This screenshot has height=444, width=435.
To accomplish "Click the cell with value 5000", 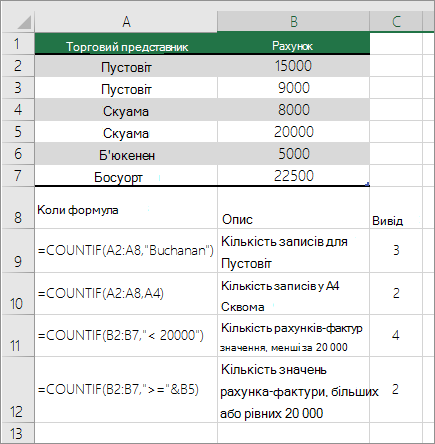I will click(x=293, y=154).
